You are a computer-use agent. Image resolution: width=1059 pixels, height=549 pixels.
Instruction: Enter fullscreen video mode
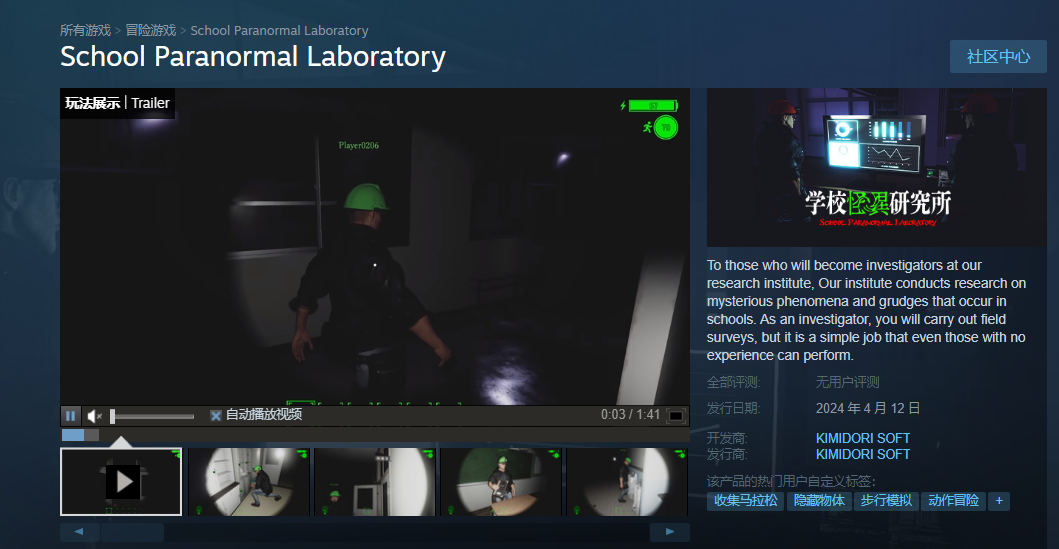[676, 416]
